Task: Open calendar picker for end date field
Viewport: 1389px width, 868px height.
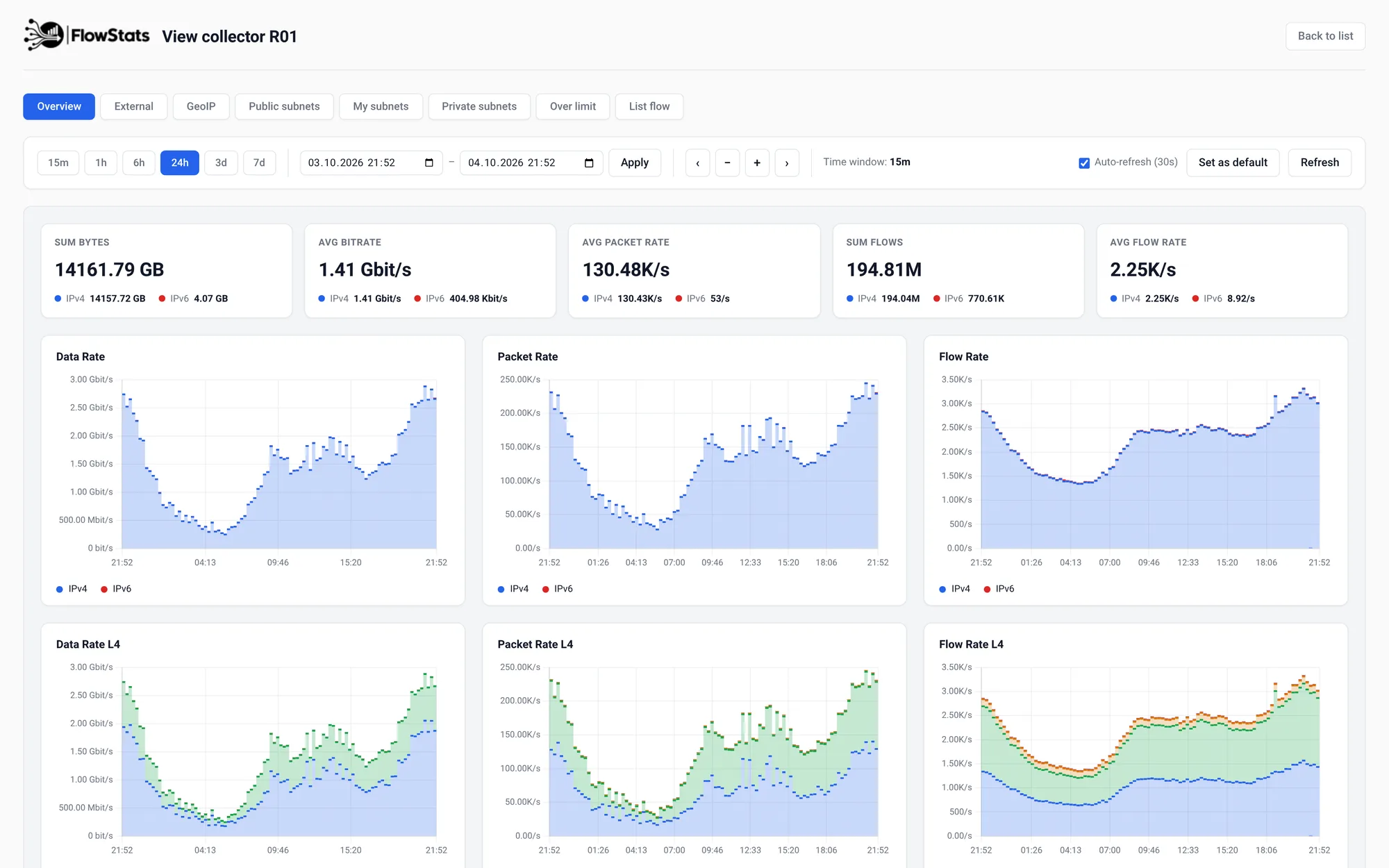Action: click(589, 162)
